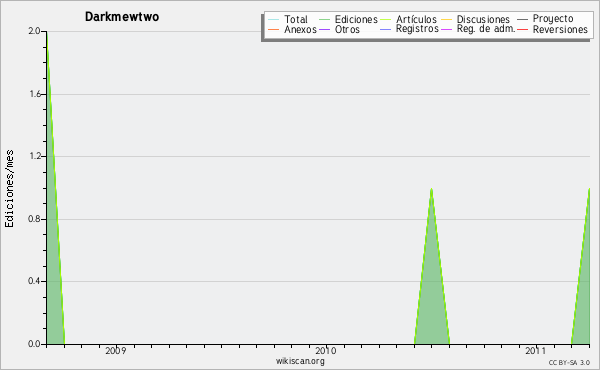This screenshot has height=370, width=600.
Task: Click the cyan Total line swatch
Action: [273, 19]
